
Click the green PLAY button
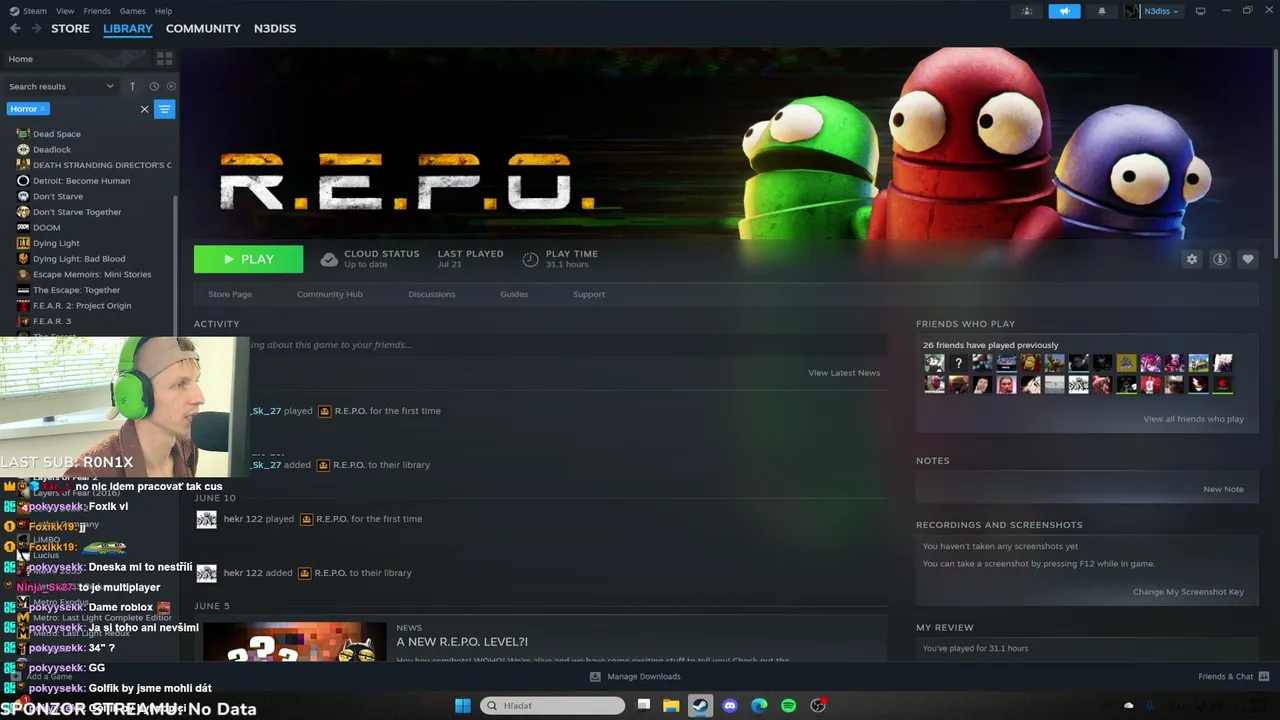click(x=248, y=259)
